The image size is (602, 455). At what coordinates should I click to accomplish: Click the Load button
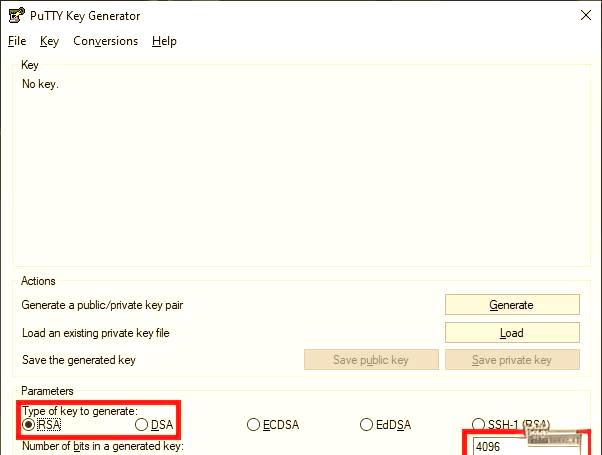[x=512, y=333]
